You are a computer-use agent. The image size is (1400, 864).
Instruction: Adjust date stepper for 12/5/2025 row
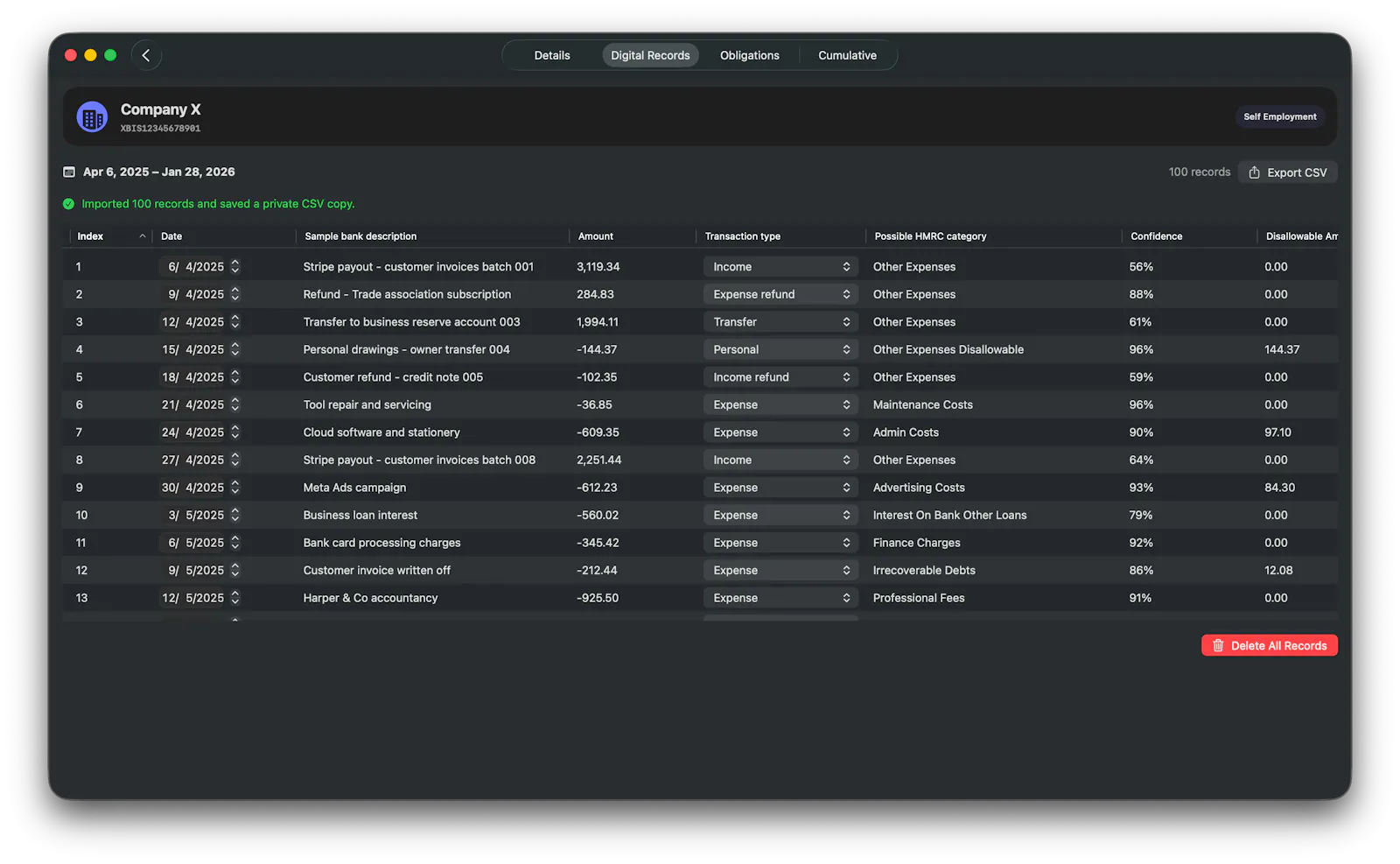coord(235,597)
